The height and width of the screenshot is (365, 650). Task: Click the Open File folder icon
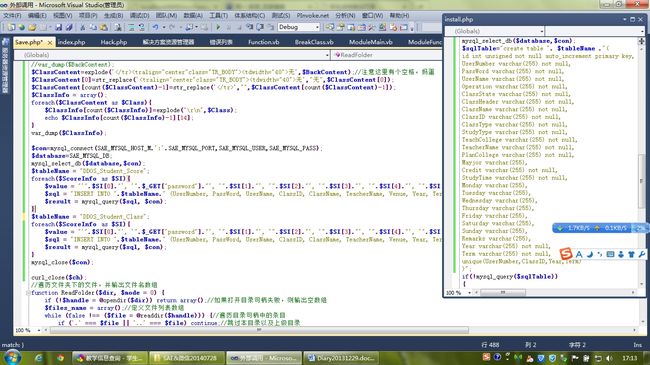pyautogui.click(x=32, y=27)
